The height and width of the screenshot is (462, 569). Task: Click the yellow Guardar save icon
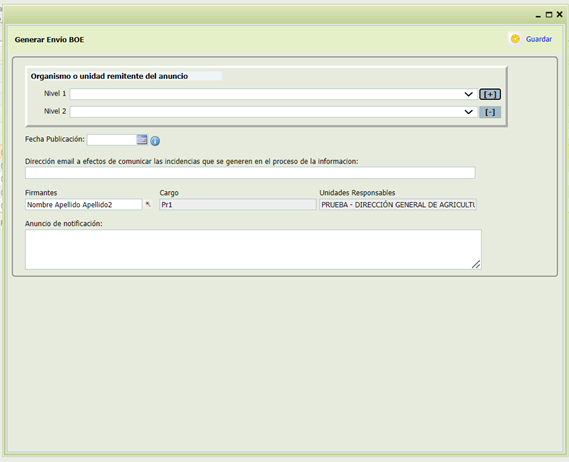click(x=515, y=39)
